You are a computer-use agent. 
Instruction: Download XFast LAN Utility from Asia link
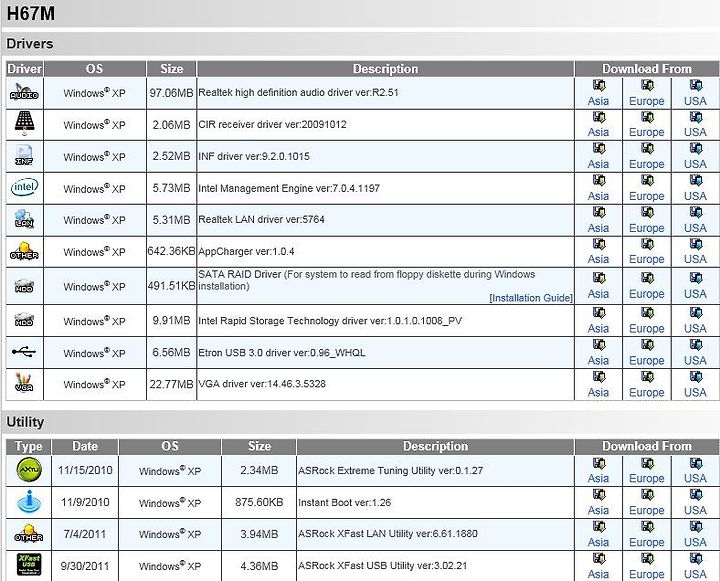(598, 542)
